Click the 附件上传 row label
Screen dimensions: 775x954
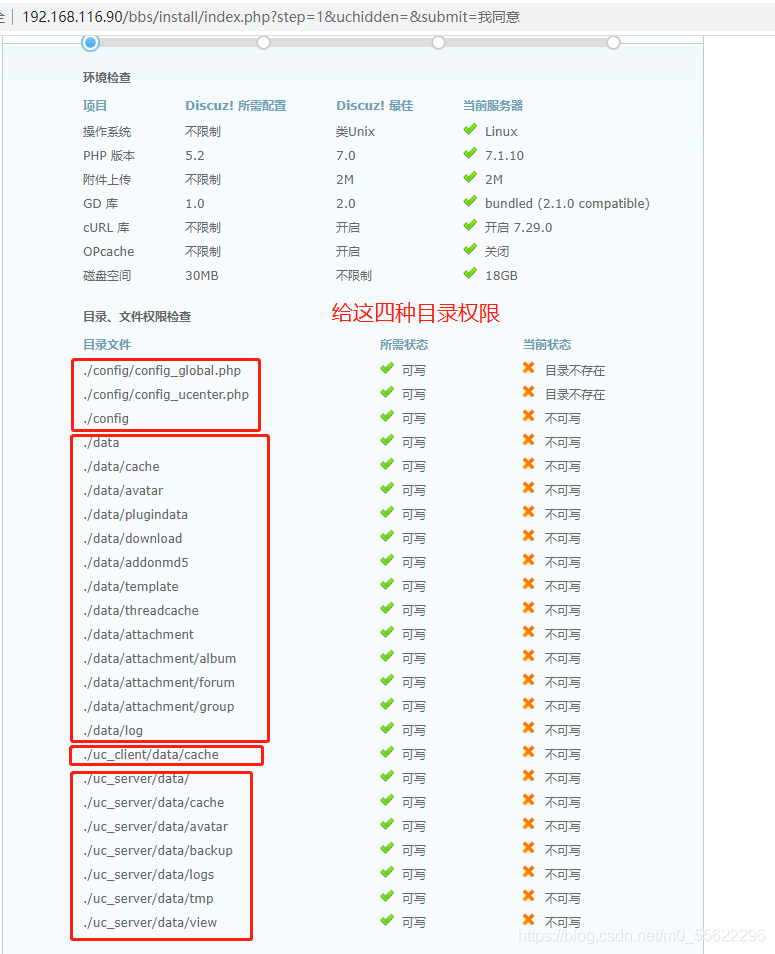click(x=107, y=179)
